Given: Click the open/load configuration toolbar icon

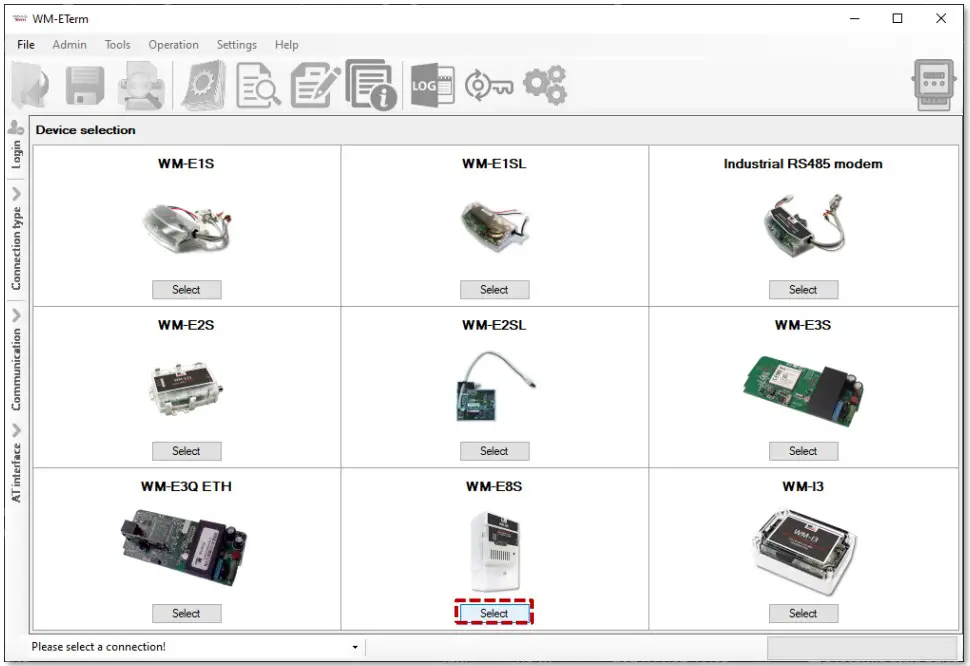Looking at the screenshot, I should [31, 86].
